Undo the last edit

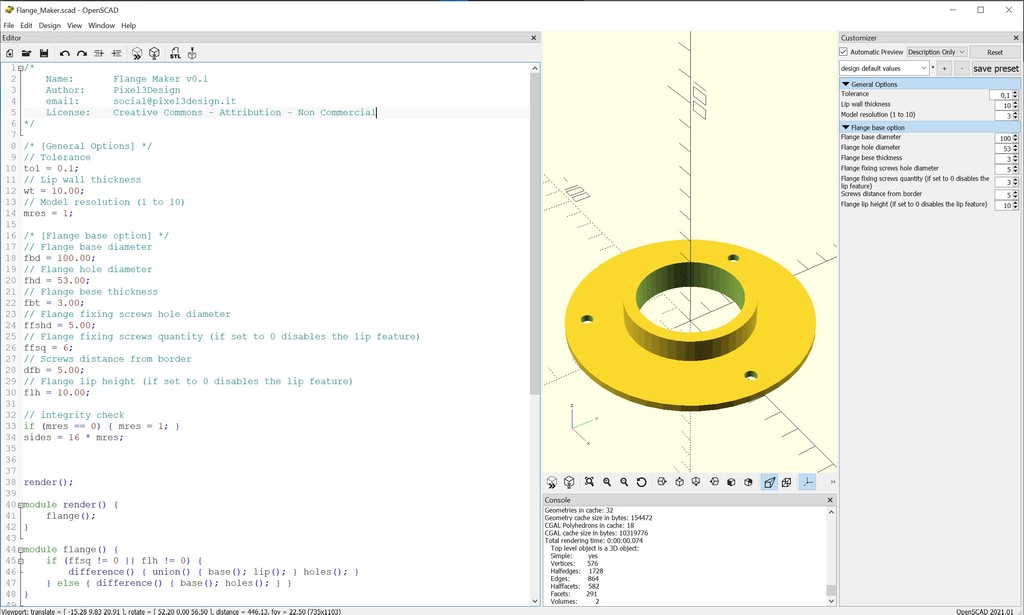pyautogui.click(x=65, y=54)
